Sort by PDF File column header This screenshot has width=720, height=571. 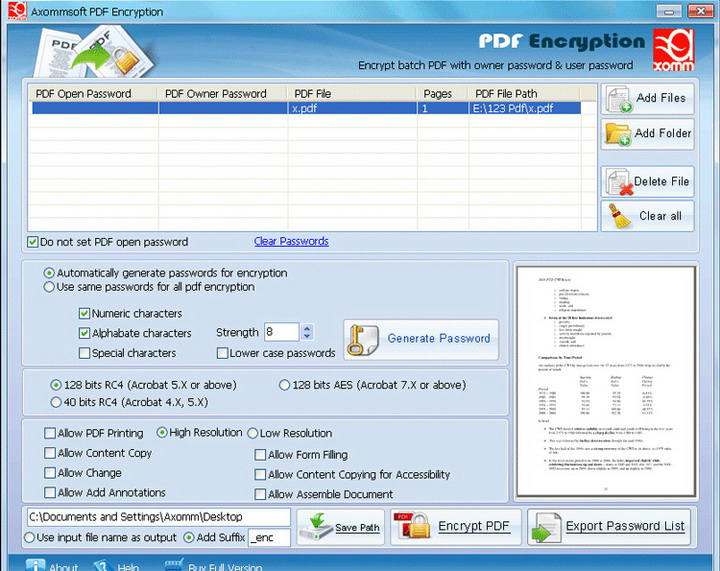[x=352, y=94]
